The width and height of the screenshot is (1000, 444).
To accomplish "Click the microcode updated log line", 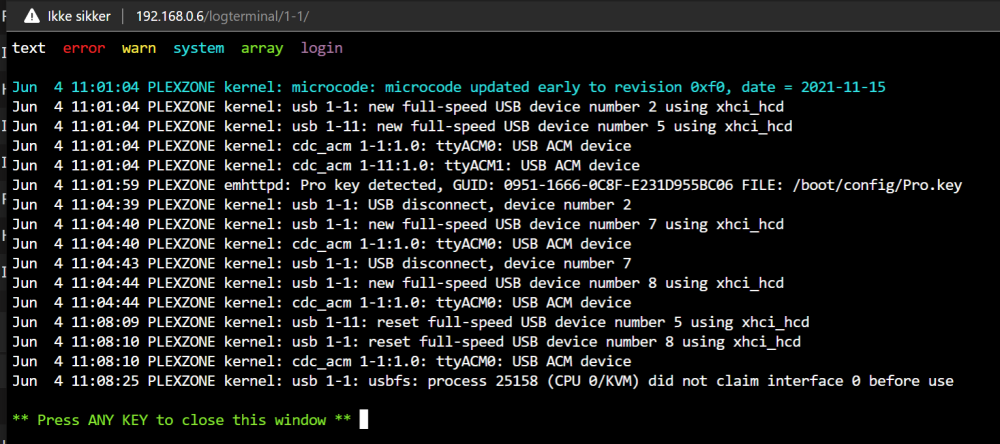I will 449,87.
